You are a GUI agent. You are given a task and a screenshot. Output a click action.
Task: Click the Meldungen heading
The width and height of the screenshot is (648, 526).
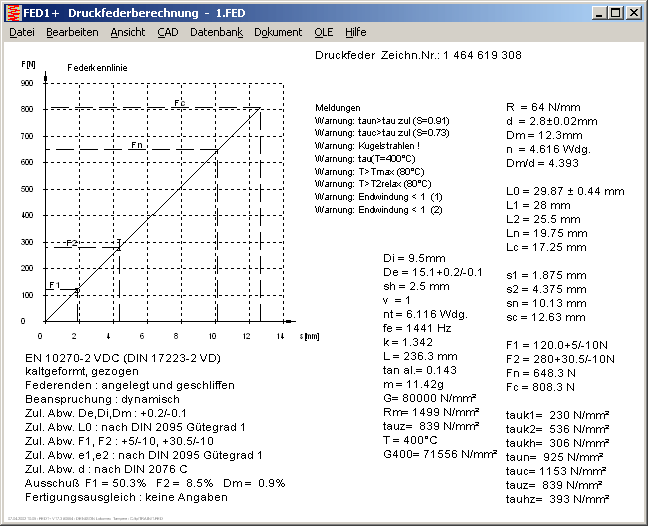pyautogui.click(x=338, y=108)
